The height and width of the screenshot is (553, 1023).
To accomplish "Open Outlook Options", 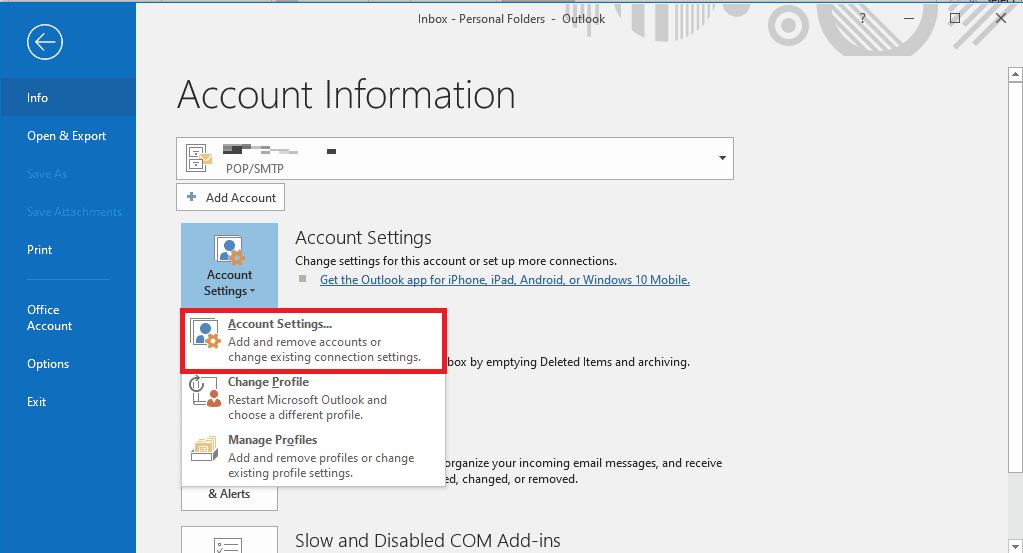I will pos(68,364).
